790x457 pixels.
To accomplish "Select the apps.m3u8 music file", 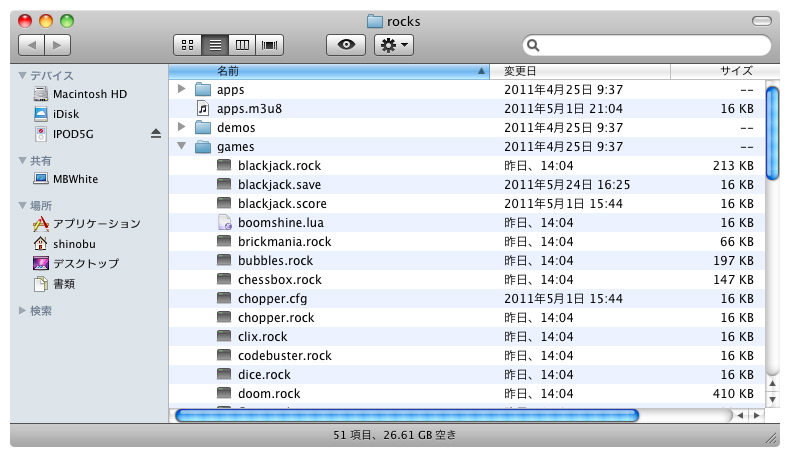I will point(203,109).
